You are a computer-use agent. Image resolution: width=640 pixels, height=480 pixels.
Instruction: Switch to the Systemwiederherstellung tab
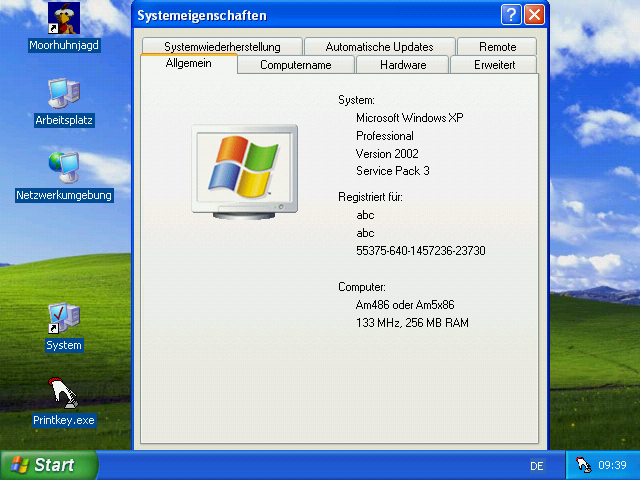click(x=222, y=47)
